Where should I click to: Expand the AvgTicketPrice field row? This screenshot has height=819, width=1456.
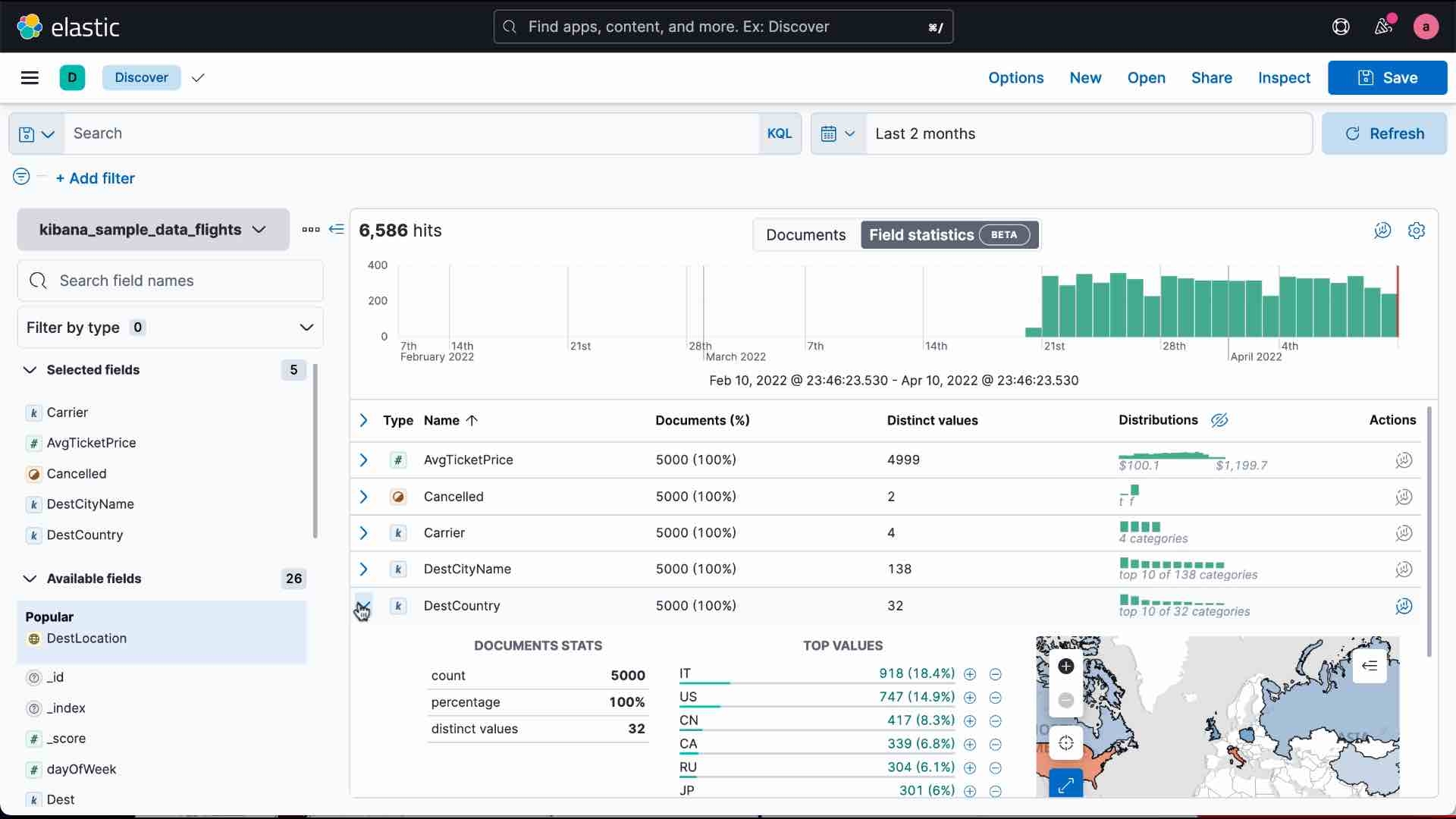click(x=363, y=459)
